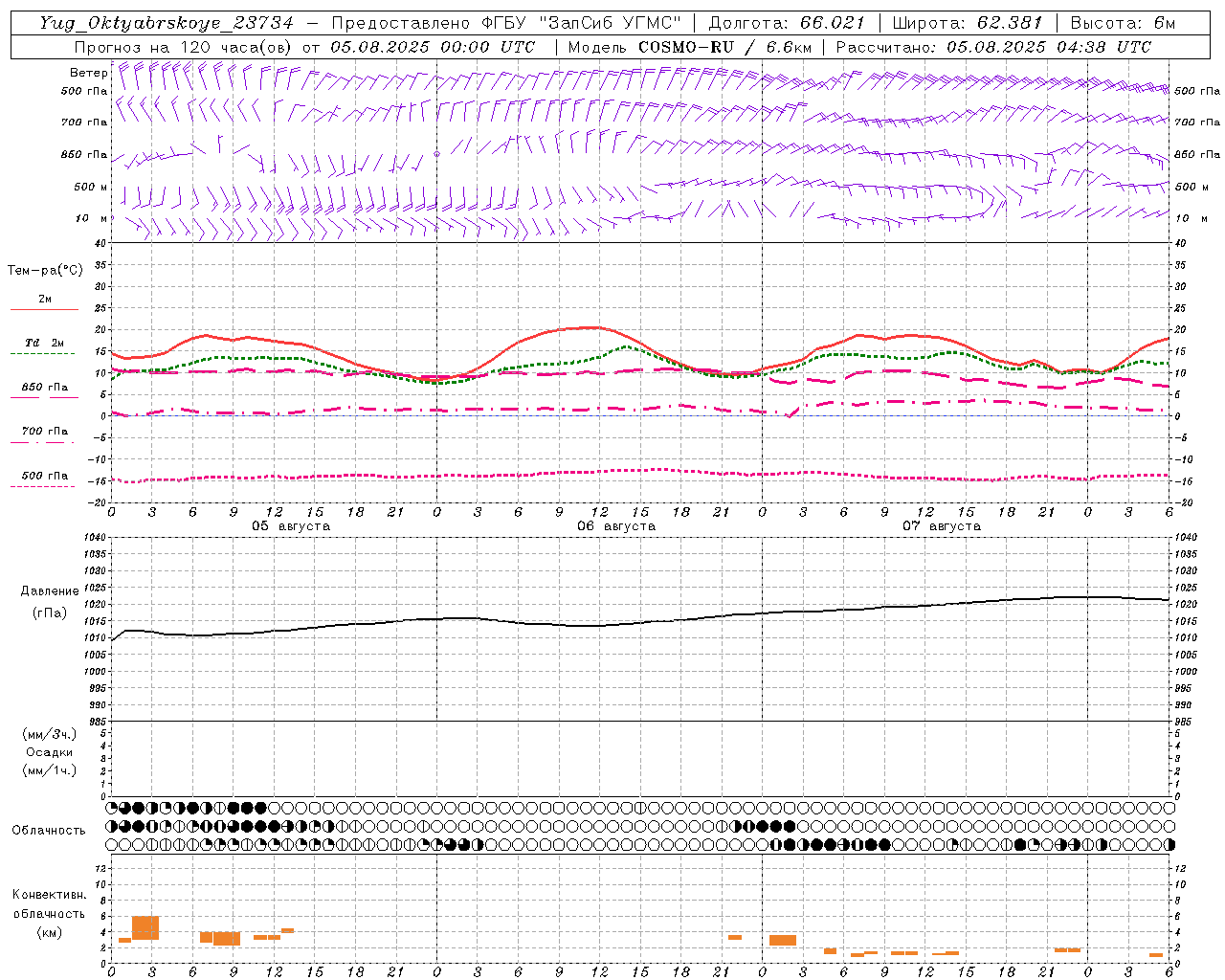Click the Td 2м dew point legend label

(x=44, y=343)
